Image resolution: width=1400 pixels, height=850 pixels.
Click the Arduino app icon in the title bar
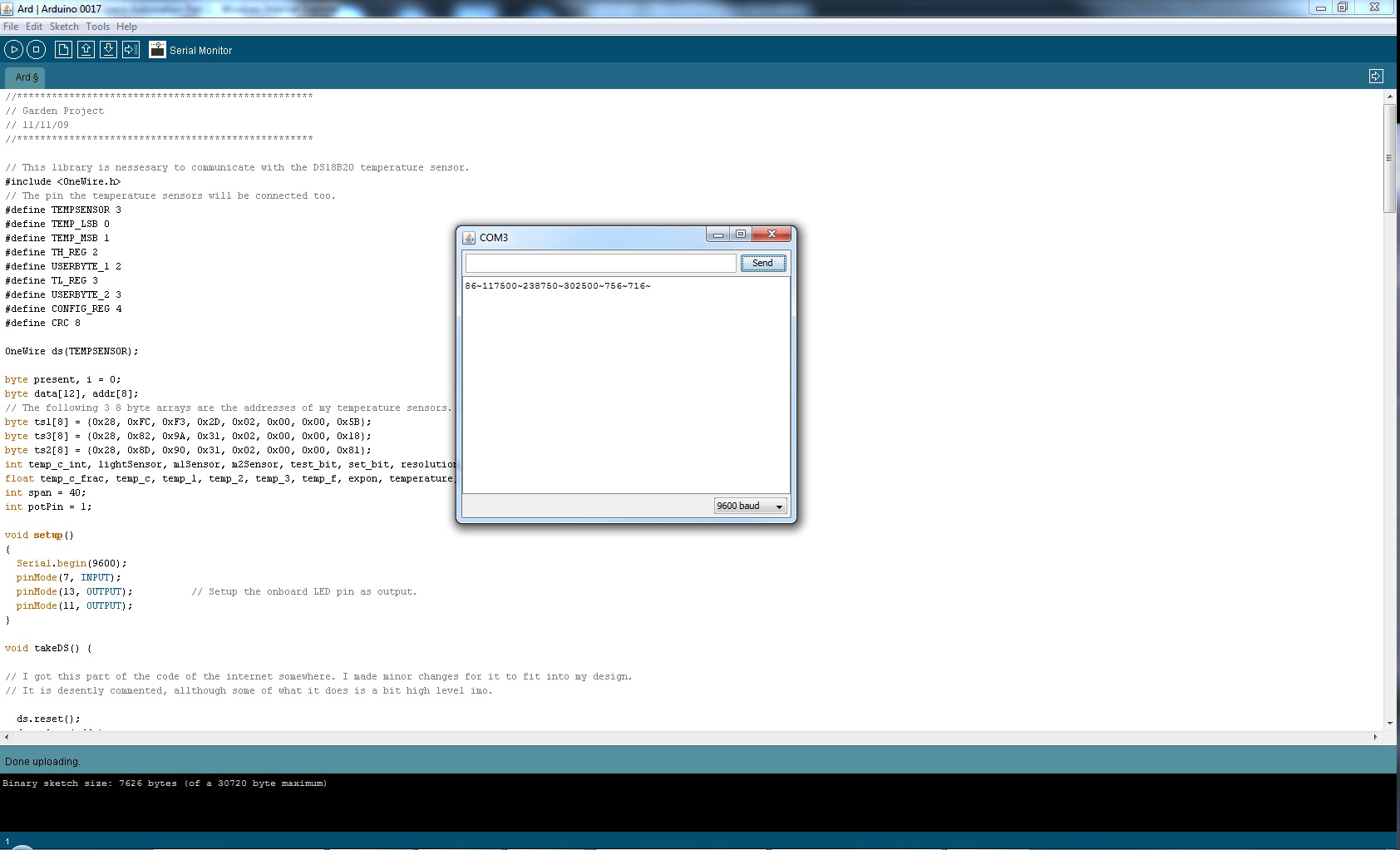pyautogui.click(x=7, y=8)
